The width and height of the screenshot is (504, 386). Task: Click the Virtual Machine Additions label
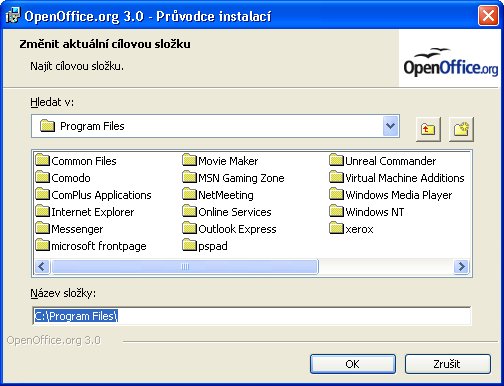pos(405,178)
